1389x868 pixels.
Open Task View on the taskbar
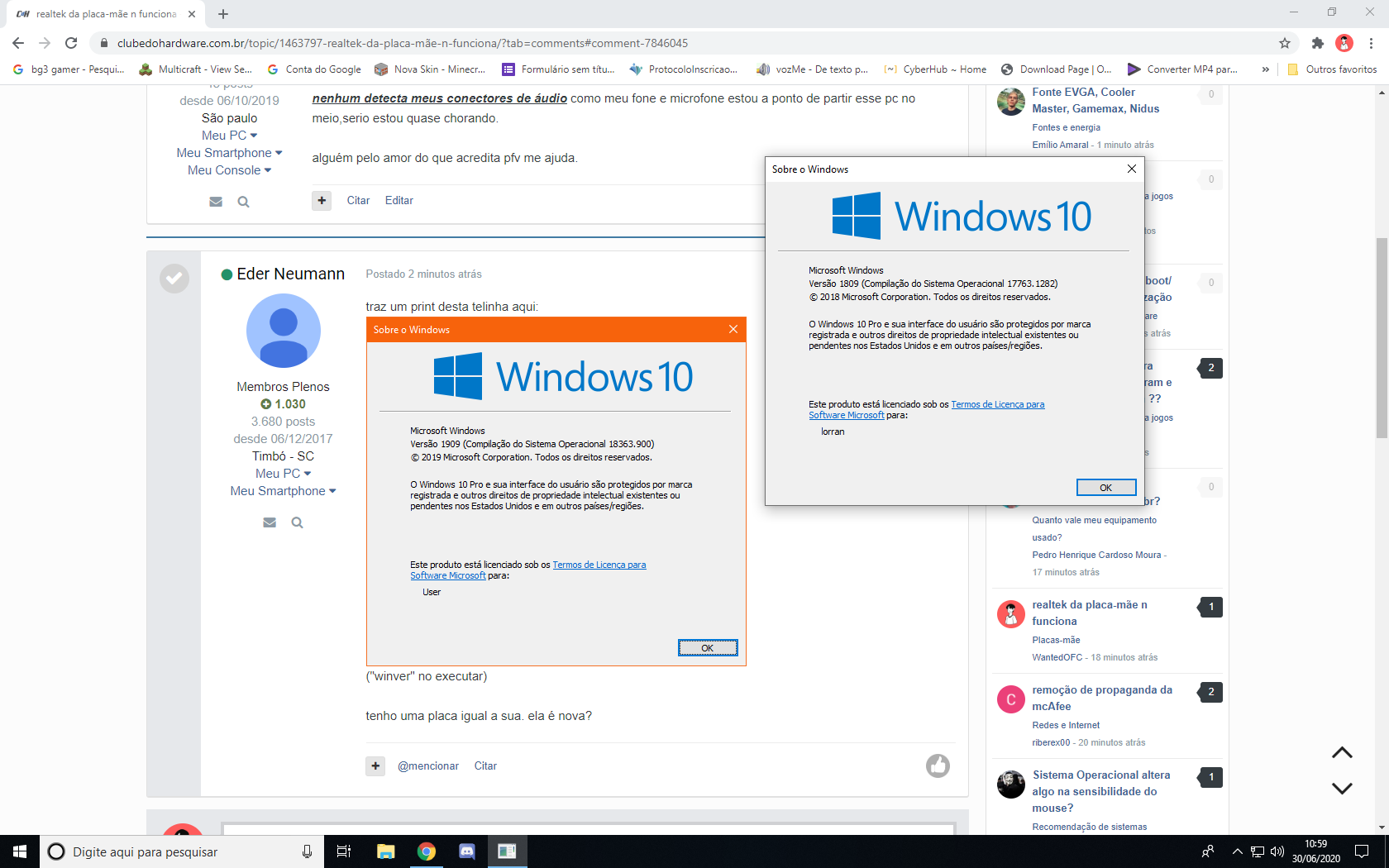click(x=344, y=851)
